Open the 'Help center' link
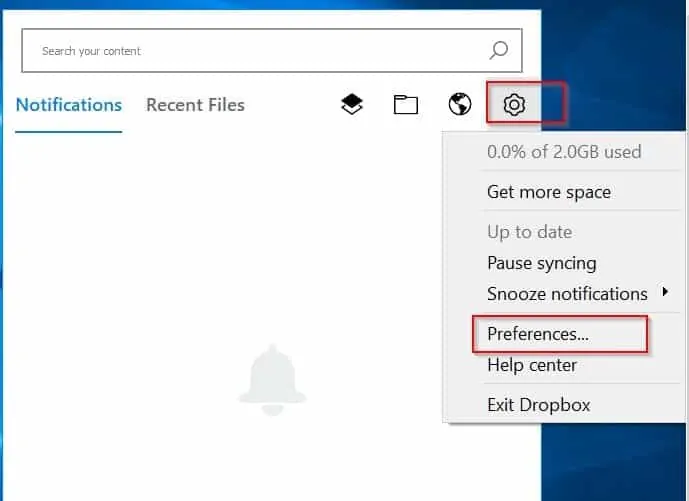 pos(532,365)
